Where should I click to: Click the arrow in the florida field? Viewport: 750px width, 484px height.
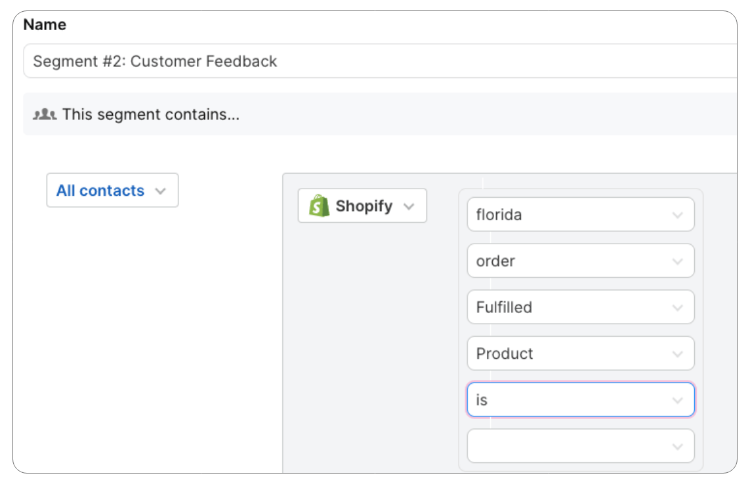pos(677,215)
